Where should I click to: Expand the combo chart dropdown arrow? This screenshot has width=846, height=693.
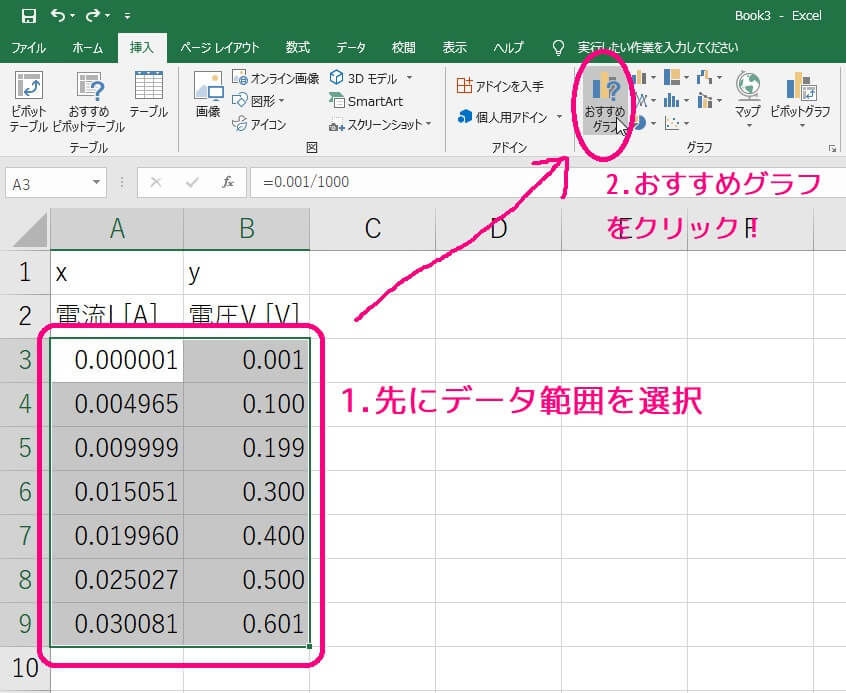pos(719,100)
